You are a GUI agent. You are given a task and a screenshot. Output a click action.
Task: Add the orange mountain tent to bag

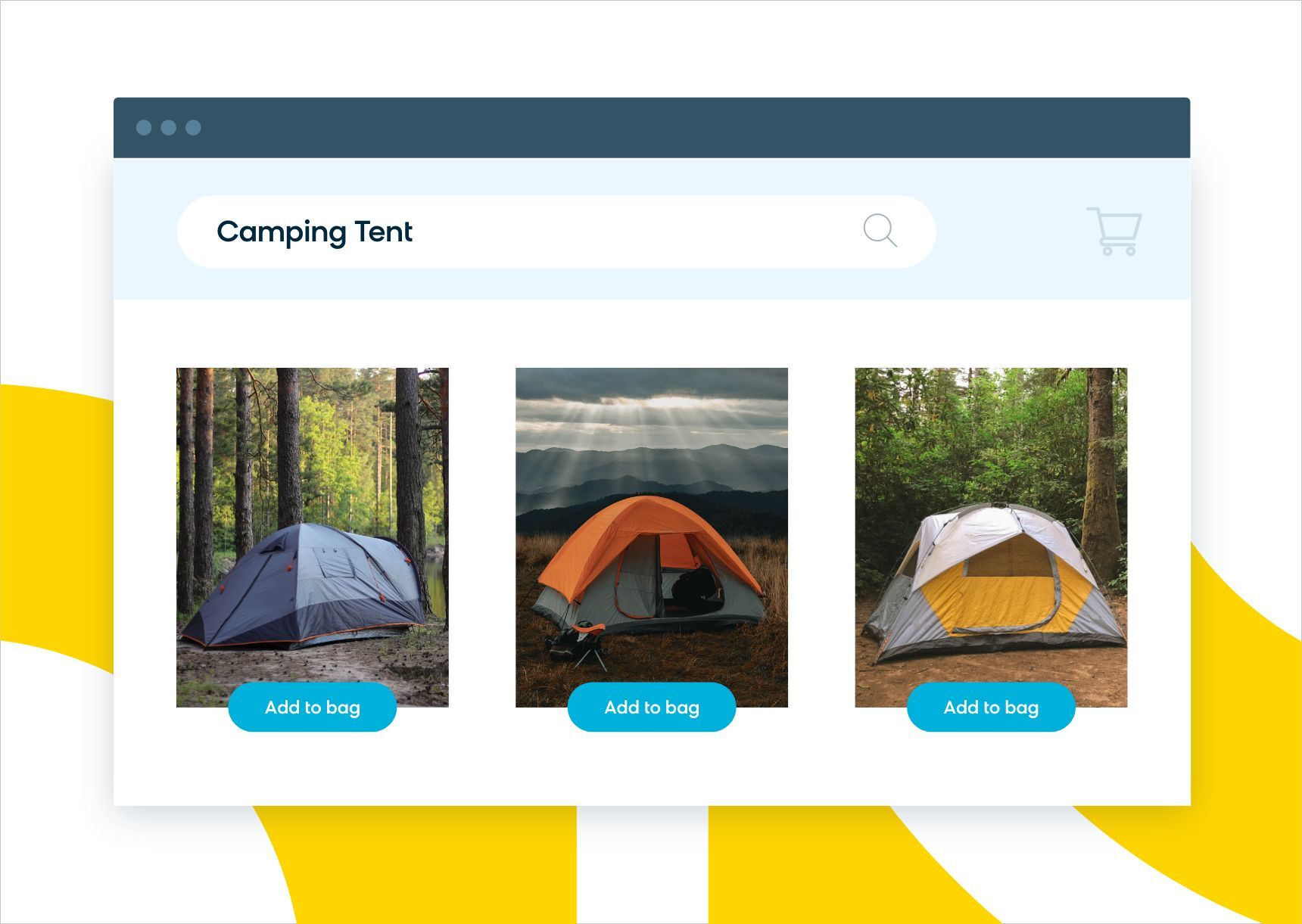pyautogui.click(x=652, y=707)
